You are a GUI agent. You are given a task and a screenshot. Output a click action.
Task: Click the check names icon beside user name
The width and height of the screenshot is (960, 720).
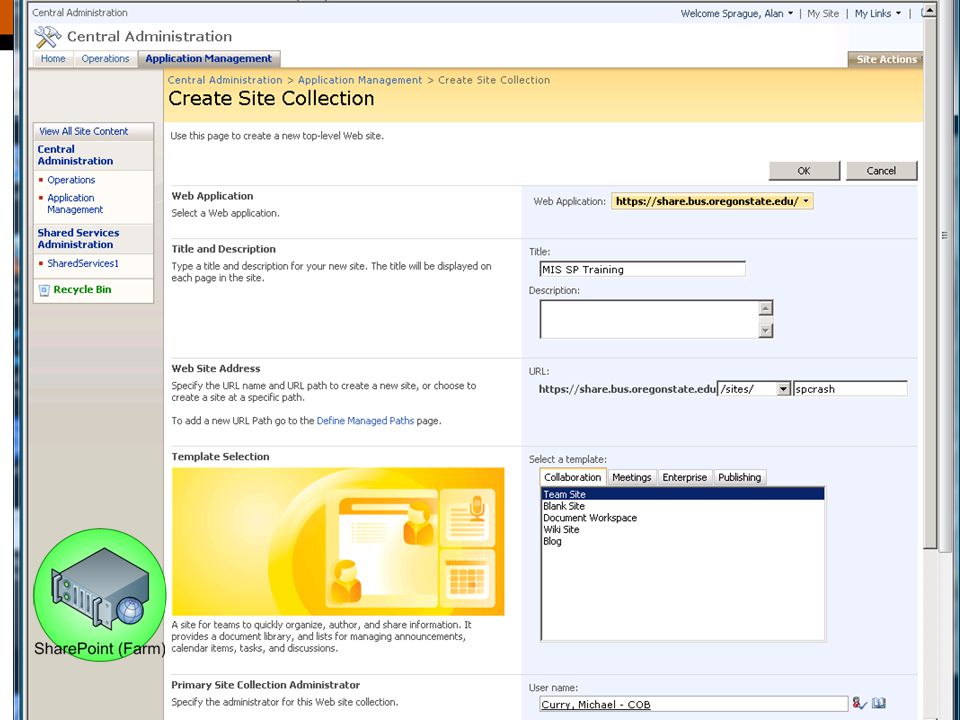860,703
